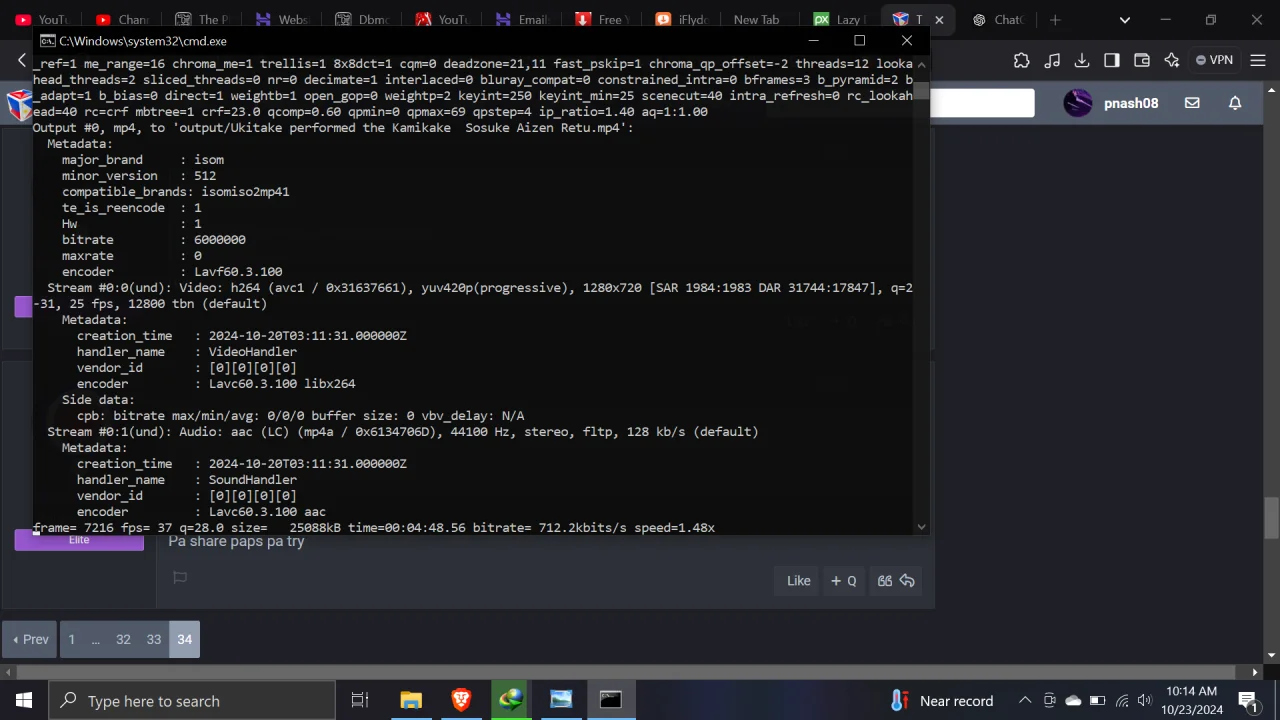This screenshot has height=720, width=1280.
Task: Switch to 'Free Y' tab
Action: click(601, 20)
